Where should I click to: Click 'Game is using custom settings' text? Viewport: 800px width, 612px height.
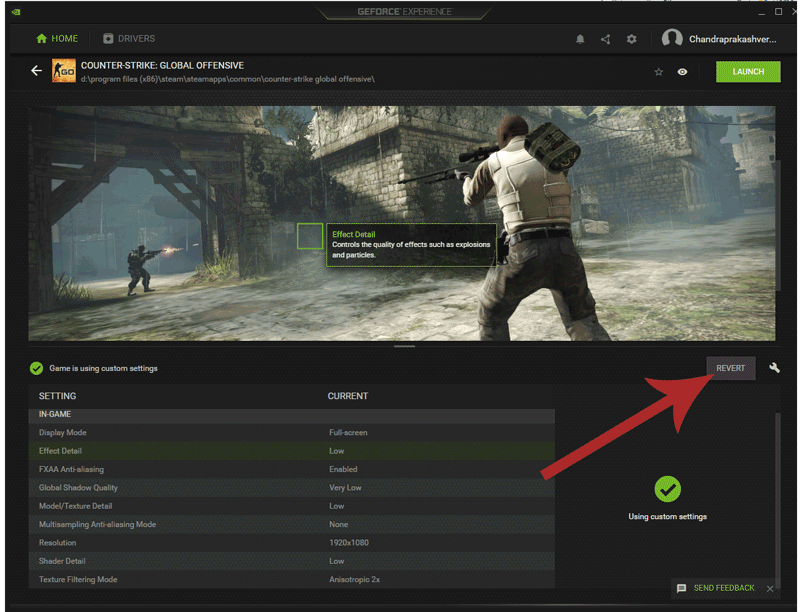point(104,368)
